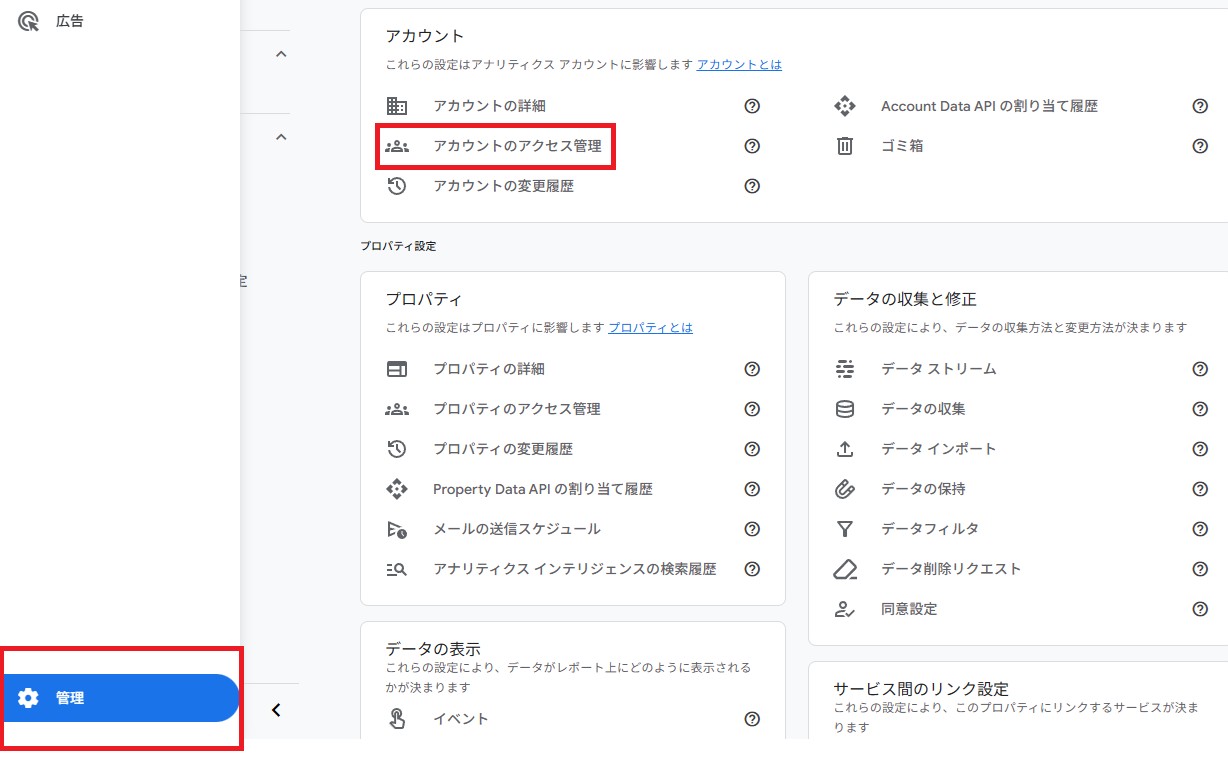Open データの保持
Screen dimensions: 1228x762
click(x=923, y=489)
